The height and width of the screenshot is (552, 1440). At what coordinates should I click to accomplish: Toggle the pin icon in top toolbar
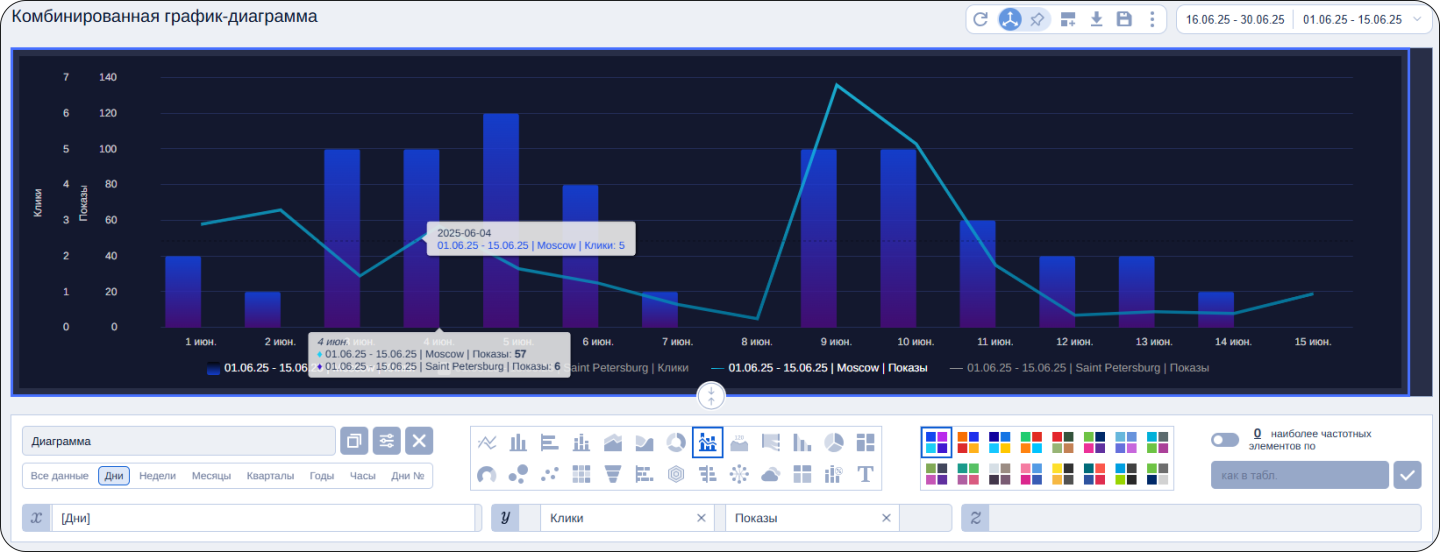pyautogui.click(x=1037, y=19)
